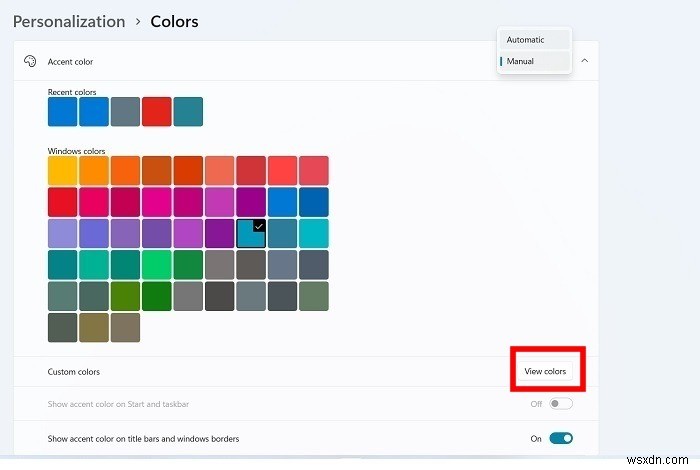The height and width of the screenshot is (470, 700).
Task: Click the Colors page heading
Action: point(174,21)
